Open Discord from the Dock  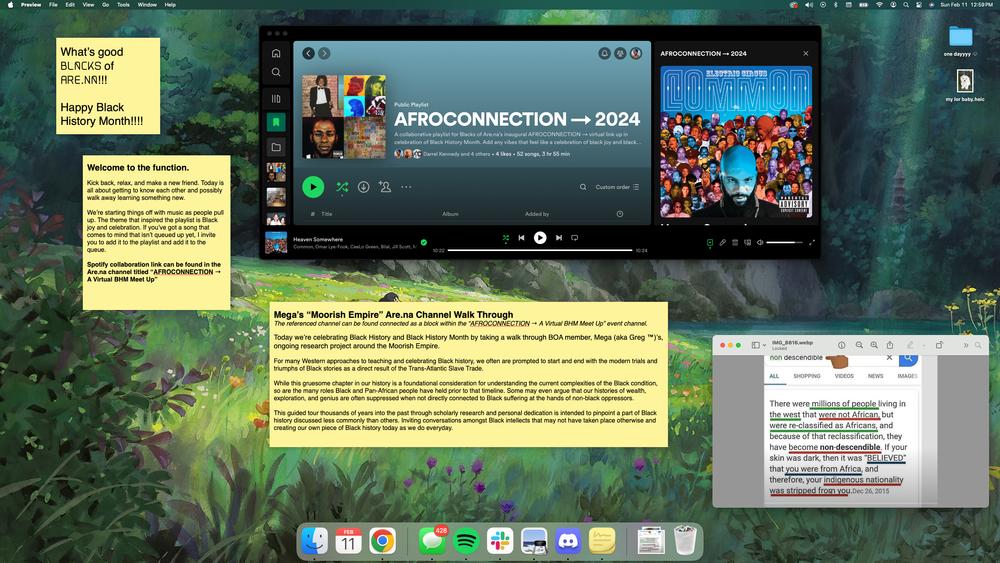(568, 541)
